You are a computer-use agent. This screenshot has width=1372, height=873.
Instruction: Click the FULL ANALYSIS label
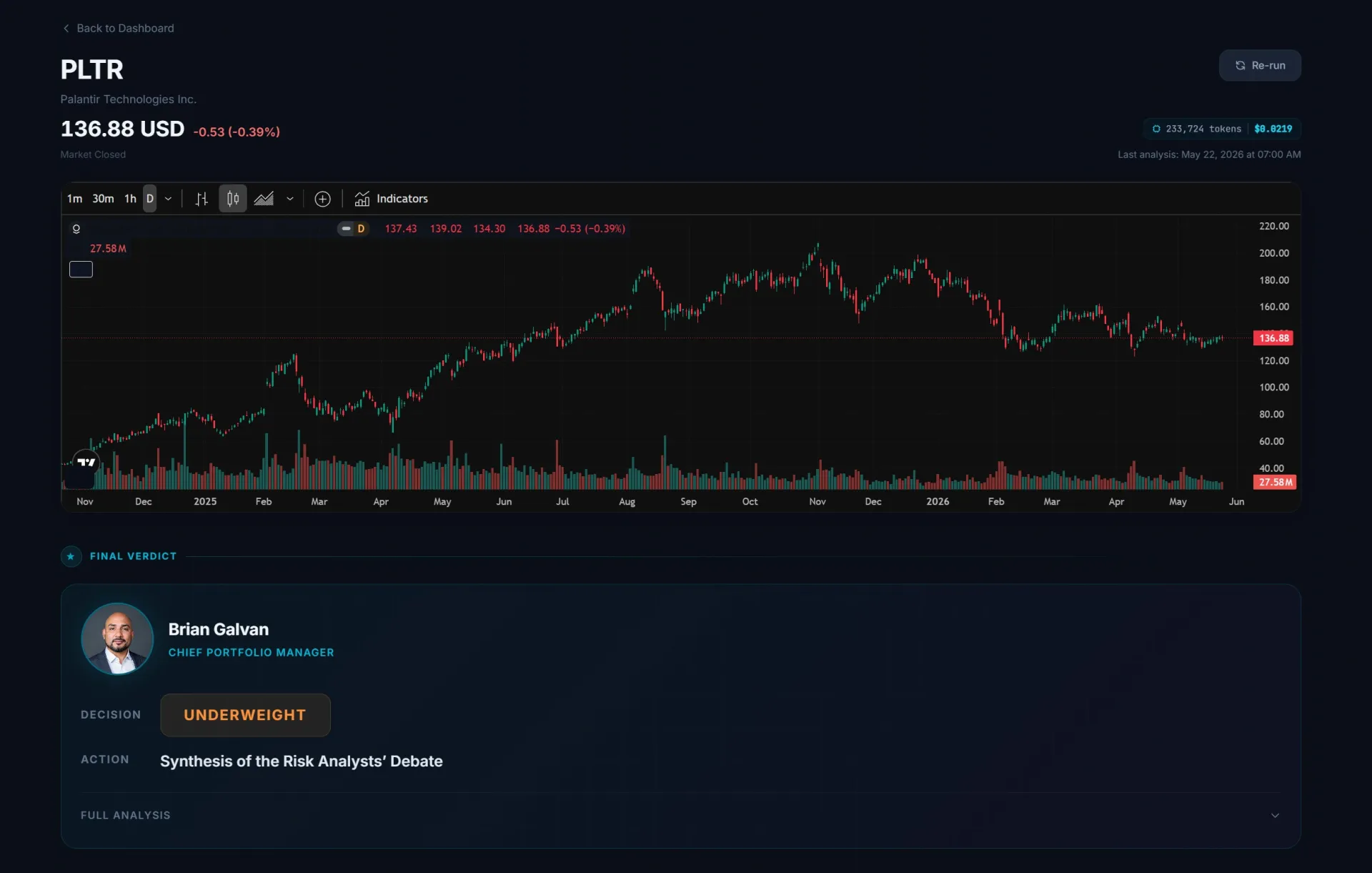[126, 815]
